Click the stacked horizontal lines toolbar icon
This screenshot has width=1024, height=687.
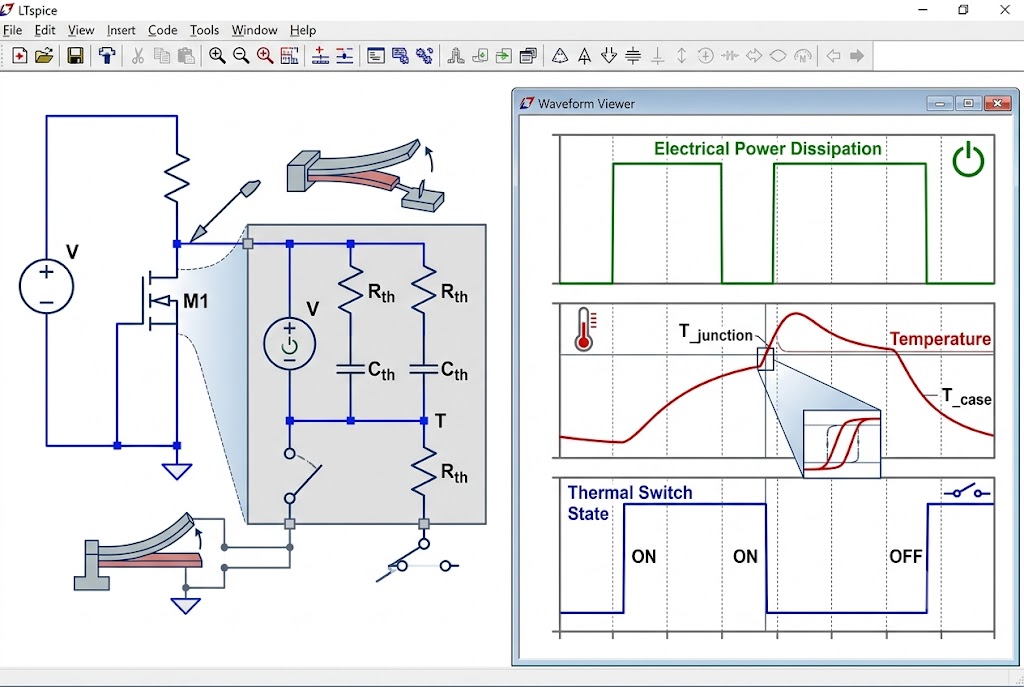coord(633,56)
